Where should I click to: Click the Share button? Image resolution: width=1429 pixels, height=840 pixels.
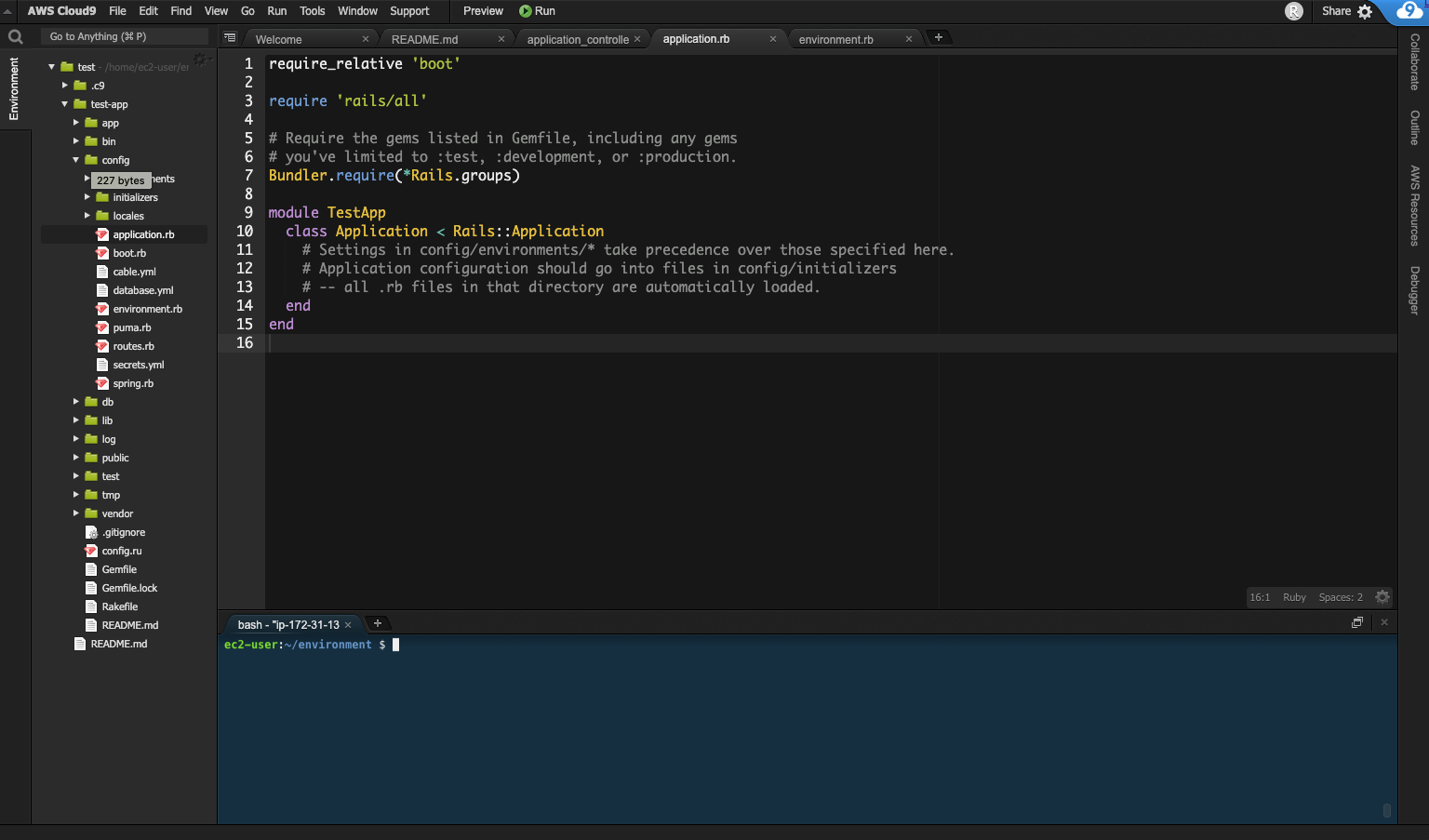click(x=1336, y=11)
